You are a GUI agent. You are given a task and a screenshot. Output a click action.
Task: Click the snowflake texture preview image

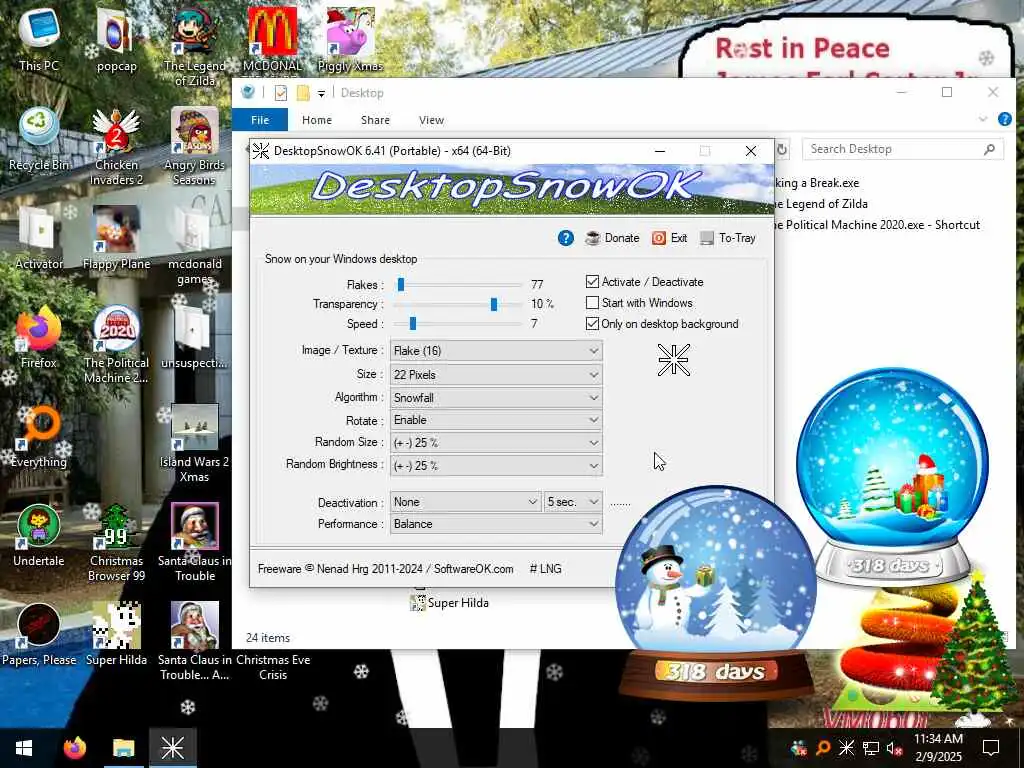[673, 360]
